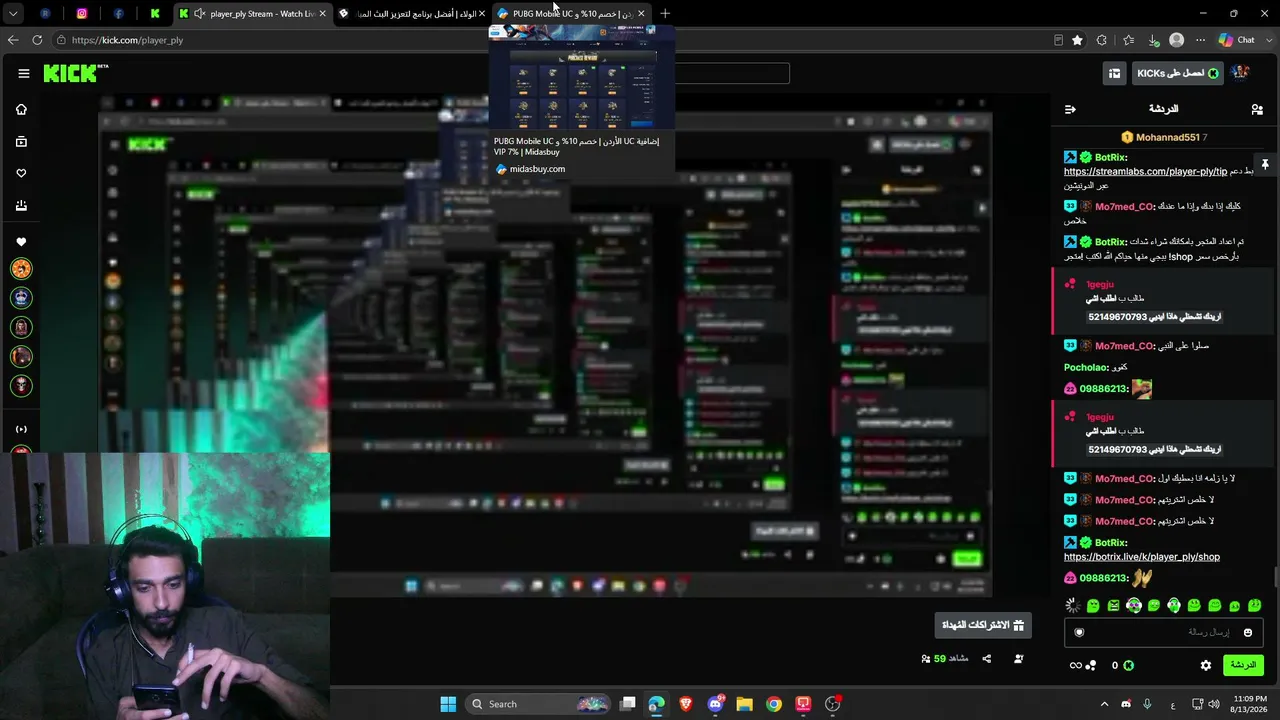Open the channel points infinity icon

1076,665
